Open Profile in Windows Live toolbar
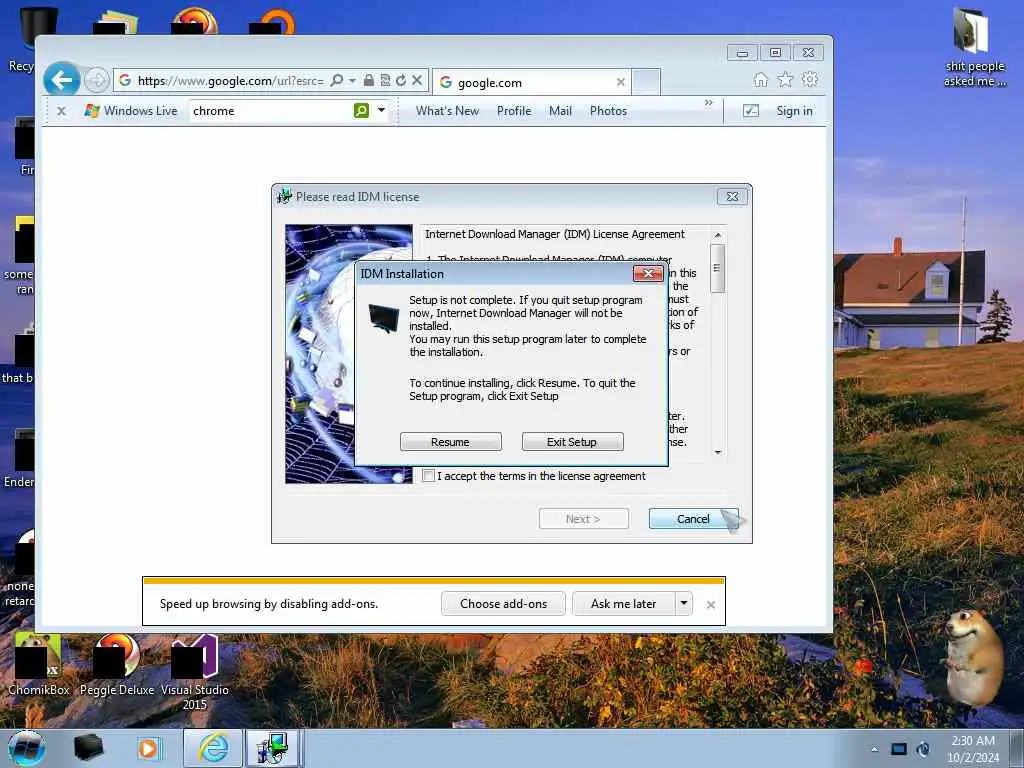This screenshot has width=1024, height=768. (514, 111)
